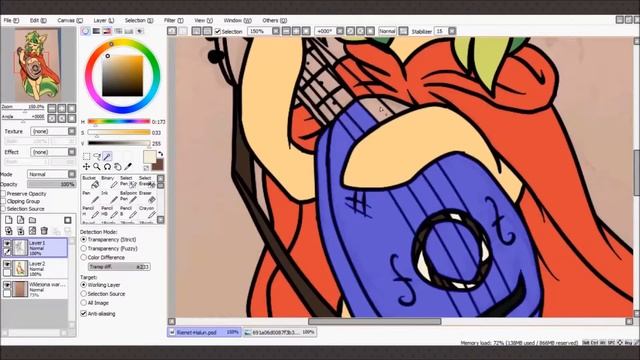Open the +000° rotation angle dropdown
This screenshot has width=640, height=360.
click(340, 31)
